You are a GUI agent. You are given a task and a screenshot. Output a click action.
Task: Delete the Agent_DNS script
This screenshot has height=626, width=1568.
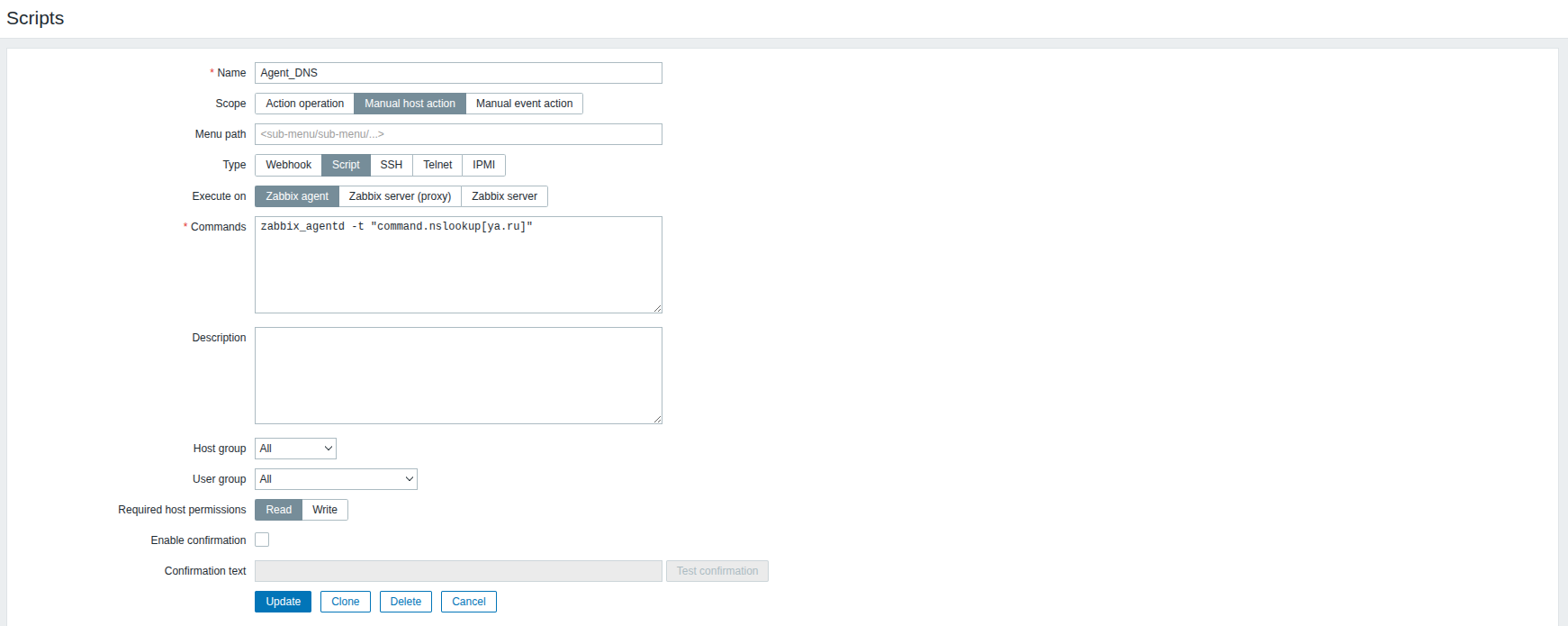tap(405, 602)
